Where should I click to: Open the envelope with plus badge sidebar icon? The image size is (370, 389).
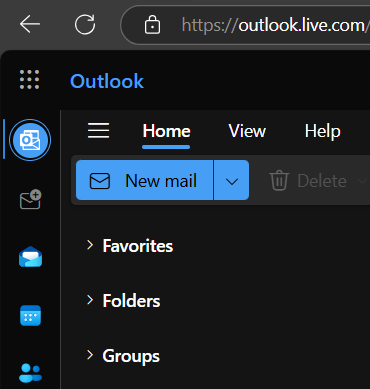click(x=30, y=199)
